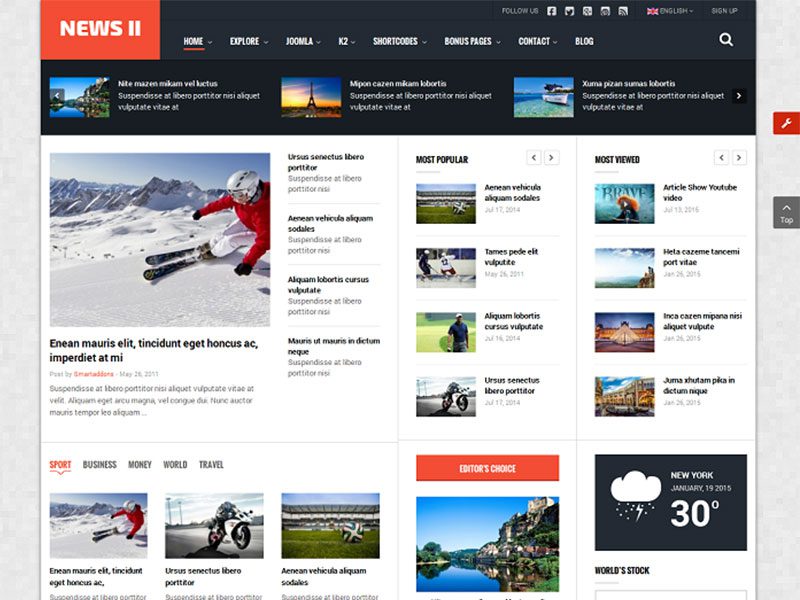Expand the Contact menu
Screen dimensions: 800x600
(x=538, y=41)
